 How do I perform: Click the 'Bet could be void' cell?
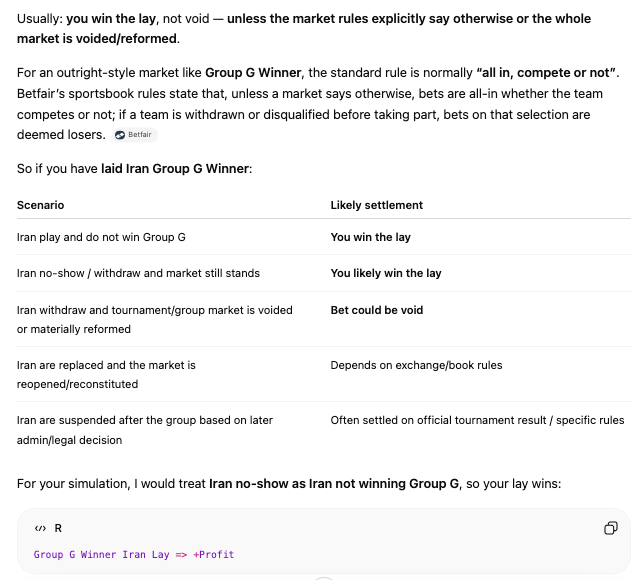pos(376,310)
